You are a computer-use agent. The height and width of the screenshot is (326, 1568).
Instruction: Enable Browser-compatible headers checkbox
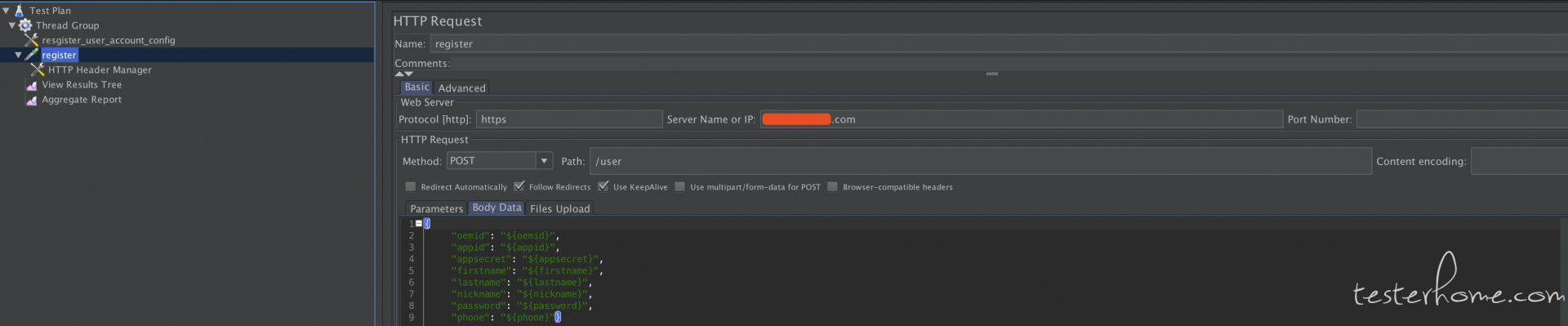832,186
